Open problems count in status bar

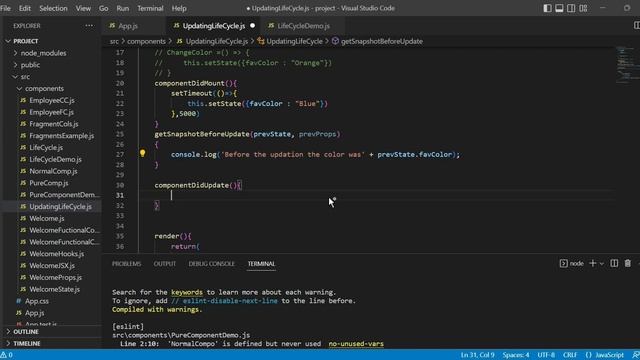point(7,355)
